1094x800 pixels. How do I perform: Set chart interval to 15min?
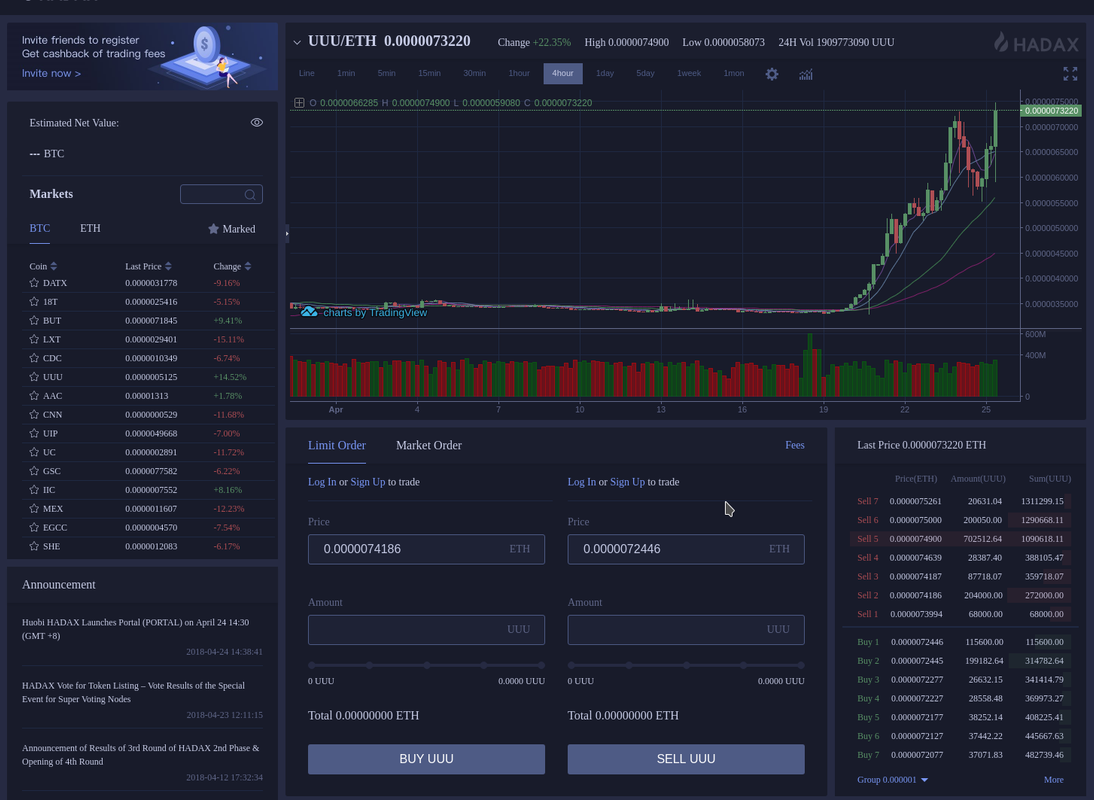429,73
